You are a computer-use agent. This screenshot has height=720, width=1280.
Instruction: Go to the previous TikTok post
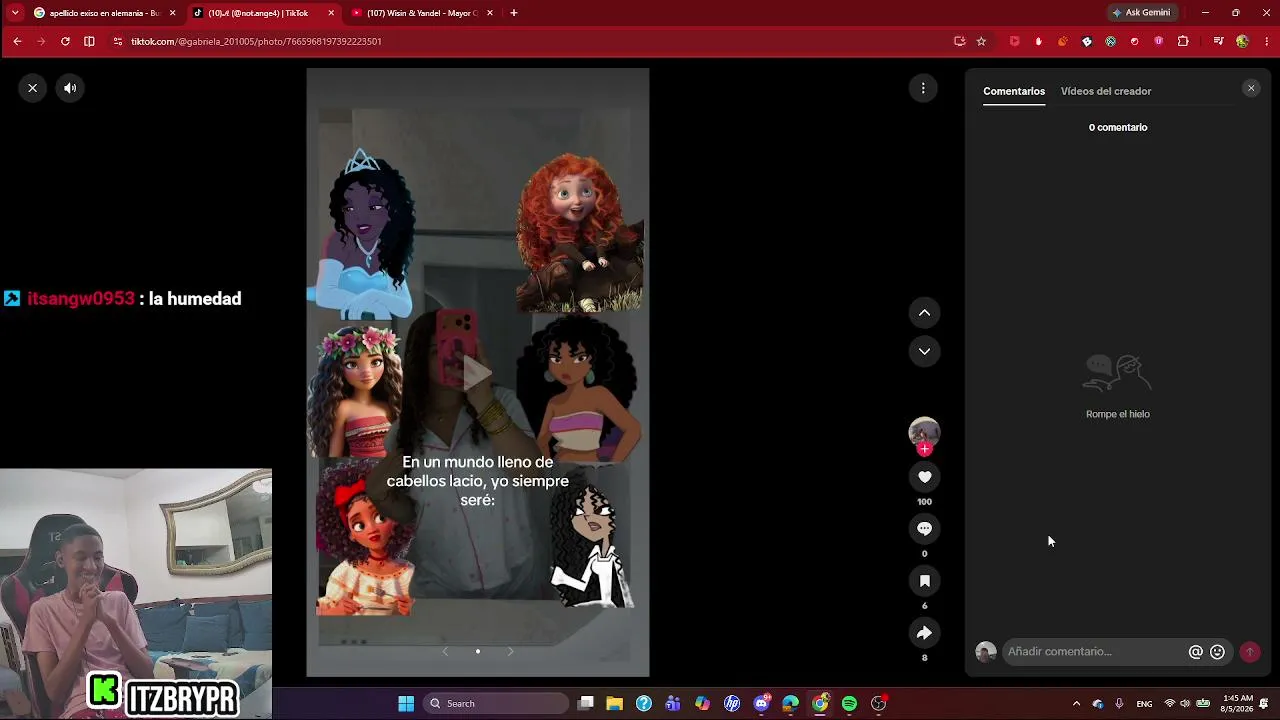[924, 313]
